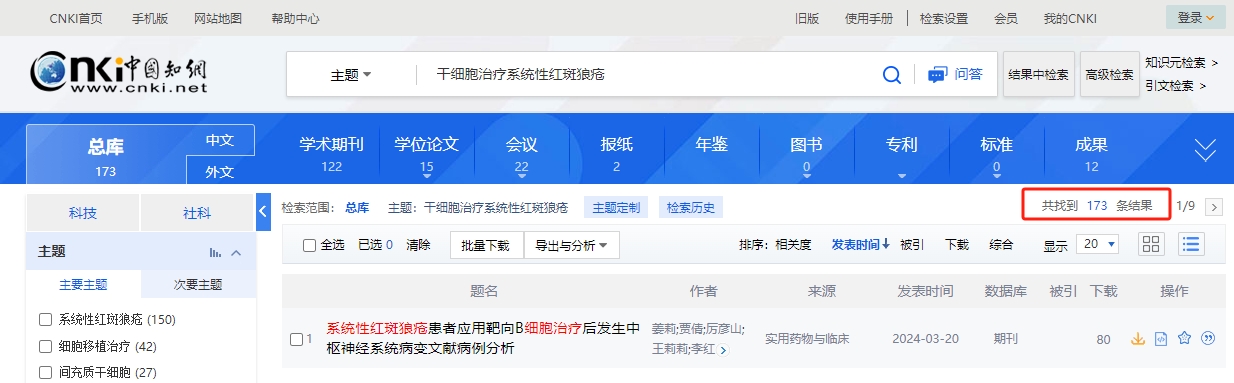
Task: Click the 主题定制 button
Action: (616, 208)
